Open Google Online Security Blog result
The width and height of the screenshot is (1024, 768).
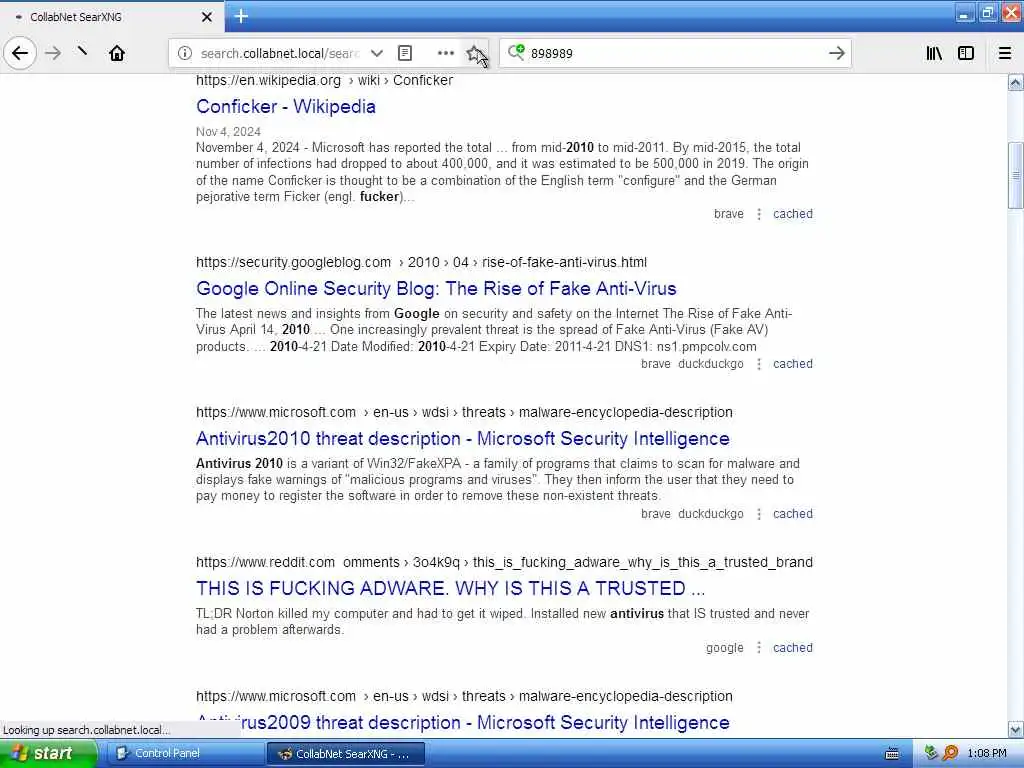pos(436,289)
